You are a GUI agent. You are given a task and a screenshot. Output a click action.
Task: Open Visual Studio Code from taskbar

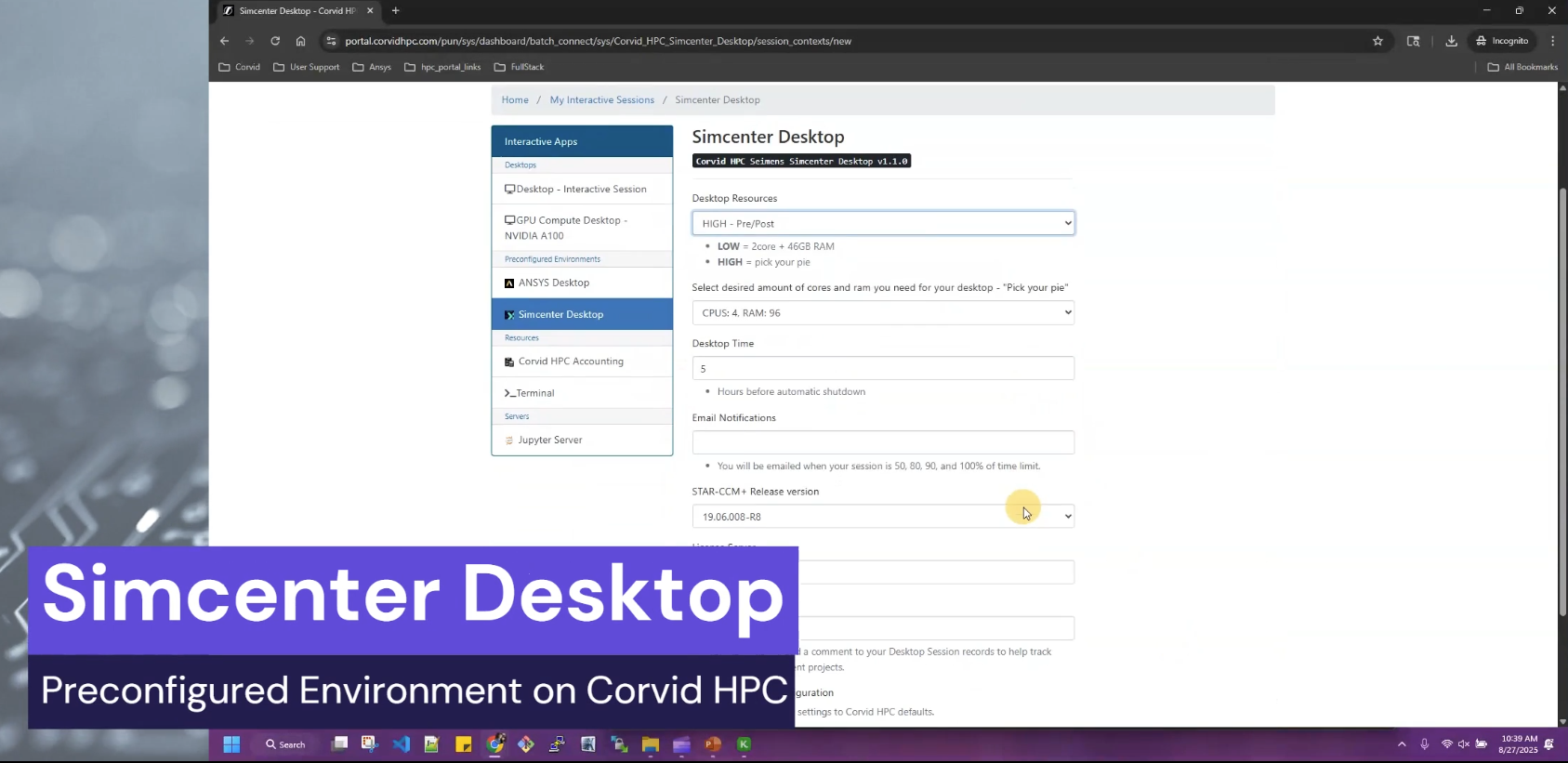(x=401, y=744)
